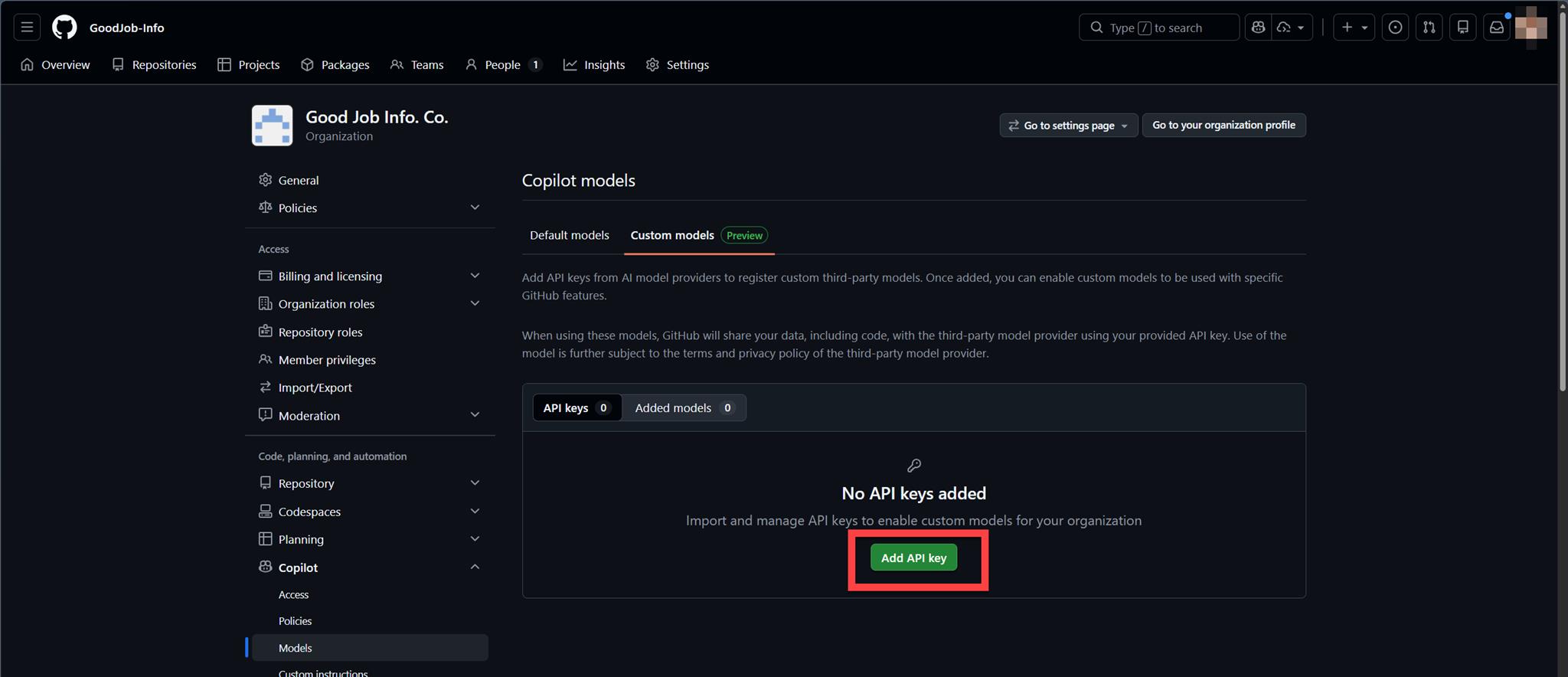Open the Insights navigation tab
The image size is (1568, 677).
pyautogui.click(x=594, y=65)
